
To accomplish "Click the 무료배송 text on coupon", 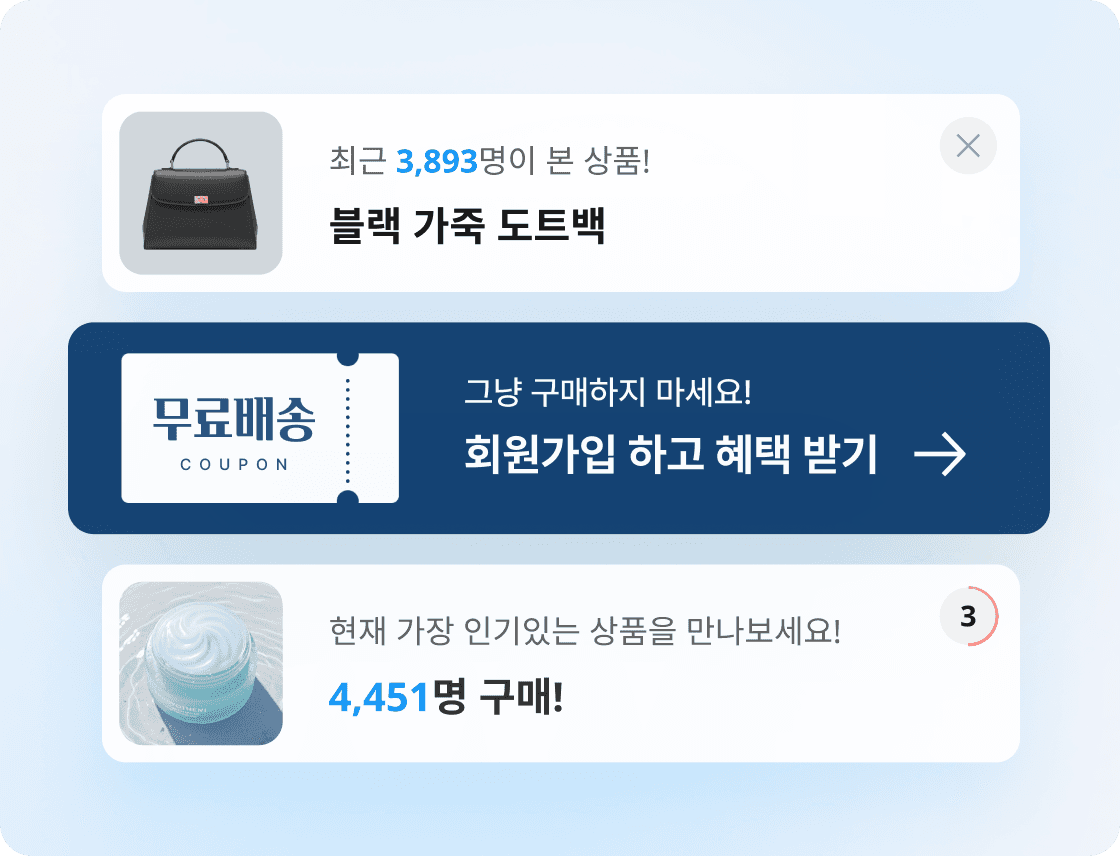I will tap(234, 419).
